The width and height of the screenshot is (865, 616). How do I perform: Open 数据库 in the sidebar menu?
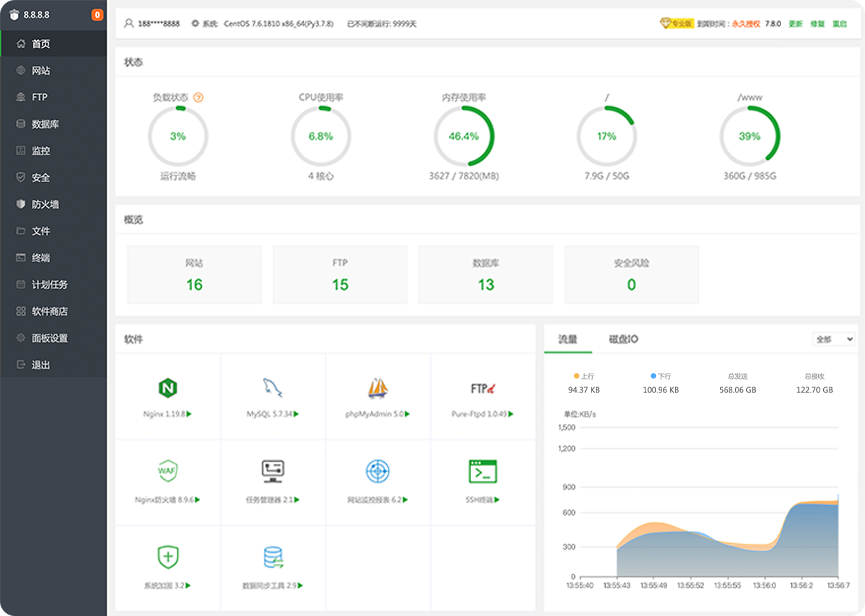pyautogui.click(x=45, y=124)
